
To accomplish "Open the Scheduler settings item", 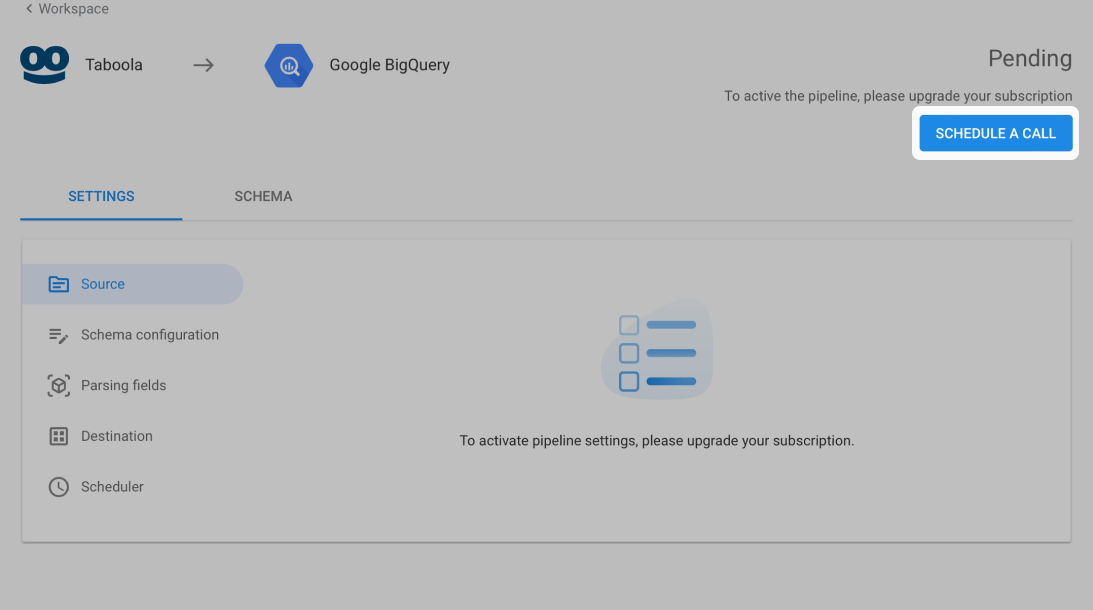I will [132, 487].
